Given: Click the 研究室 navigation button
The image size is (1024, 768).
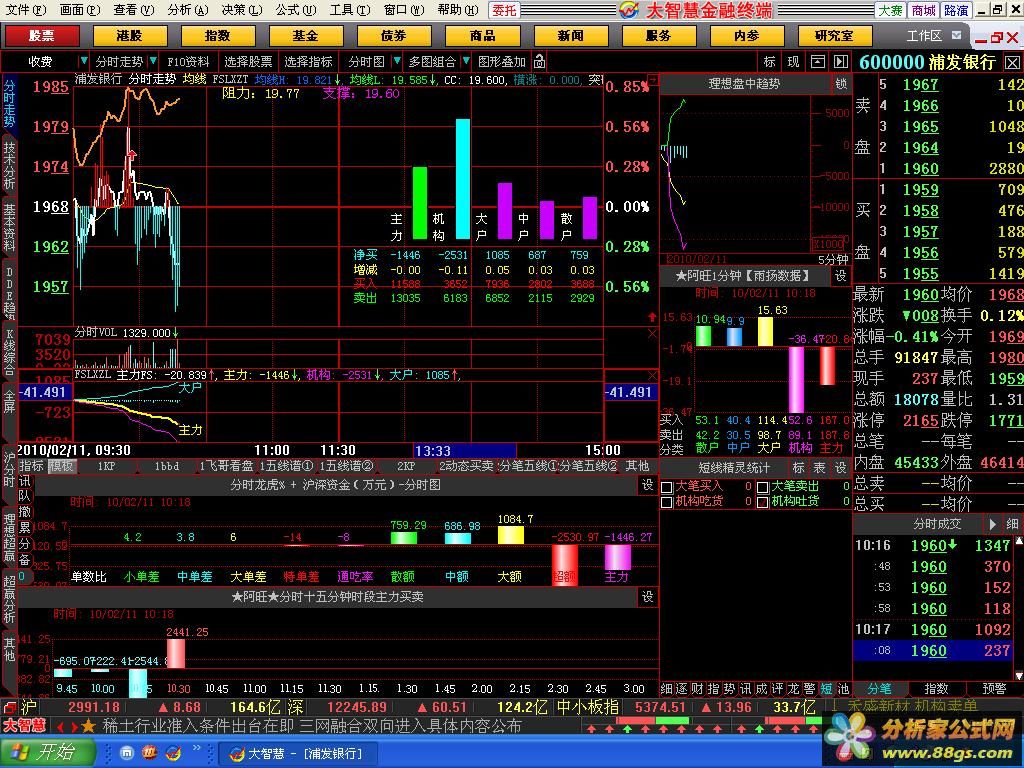Looking at the screenshot, I should coord(834,35).
